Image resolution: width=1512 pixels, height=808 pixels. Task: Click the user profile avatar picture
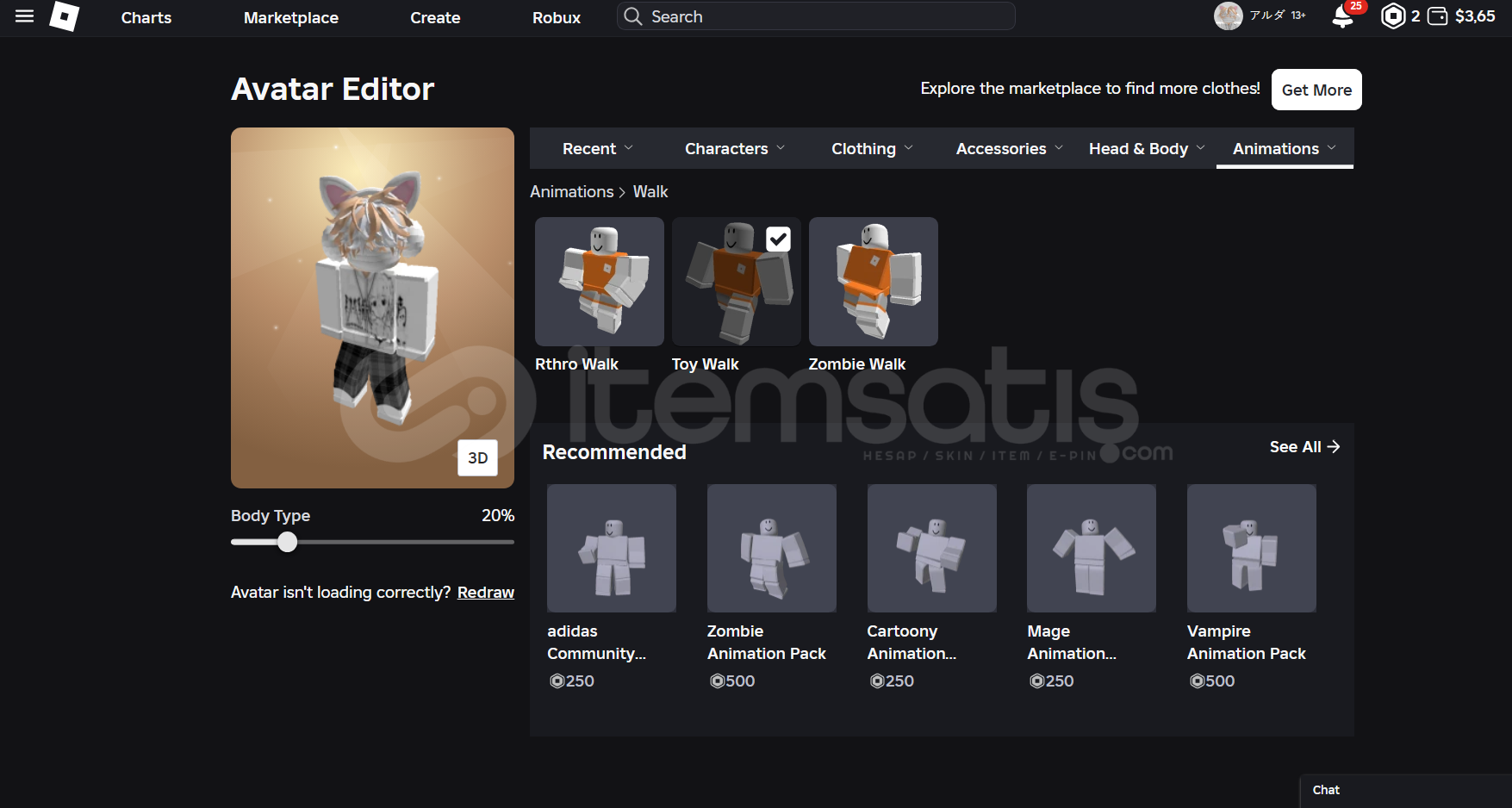tap(1228, 16)
